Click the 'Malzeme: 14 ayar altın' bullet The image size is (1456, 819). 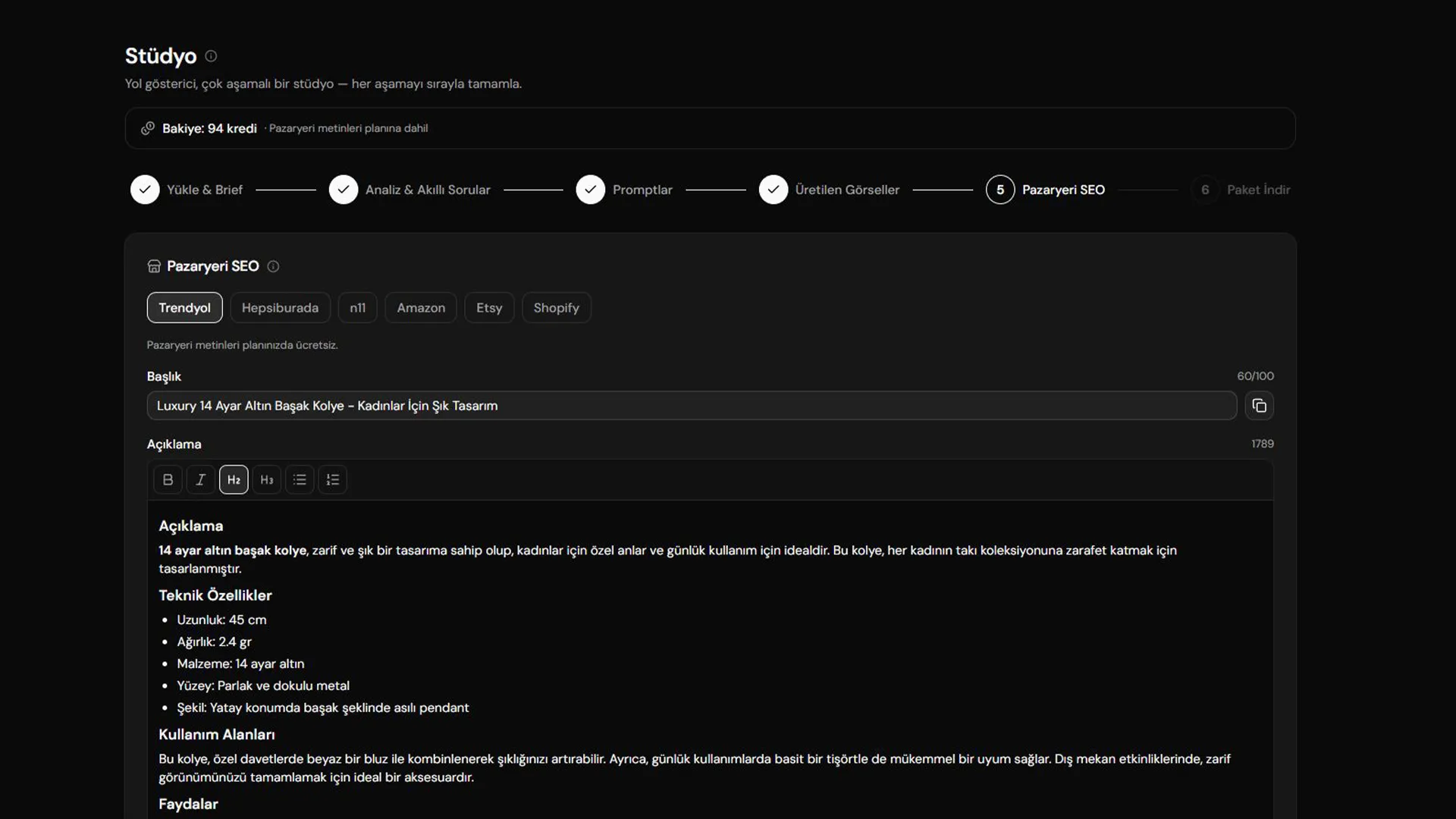tap(240, 664)
